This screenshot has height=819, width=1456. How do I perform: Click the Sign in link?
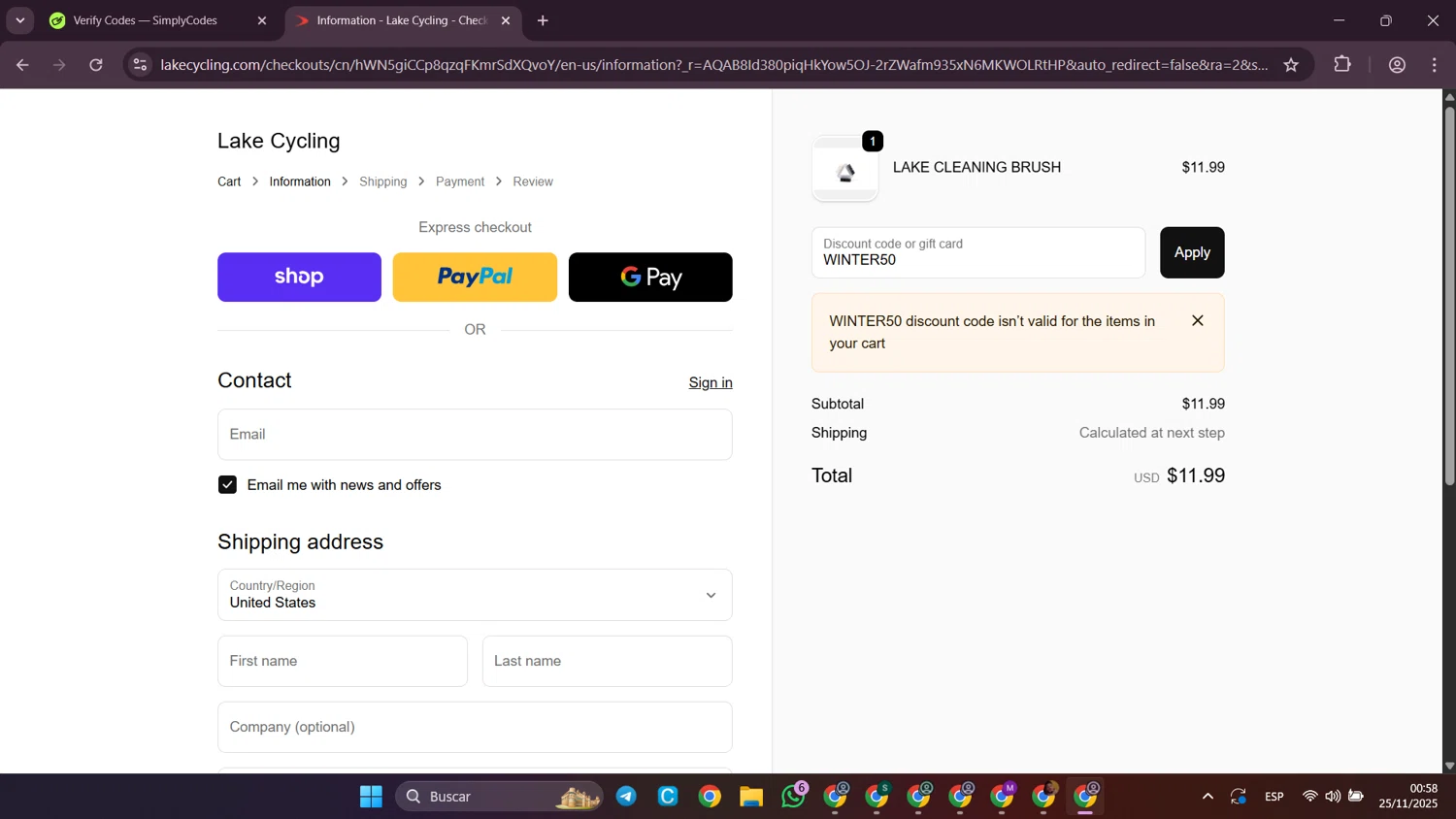pos(711,382)
